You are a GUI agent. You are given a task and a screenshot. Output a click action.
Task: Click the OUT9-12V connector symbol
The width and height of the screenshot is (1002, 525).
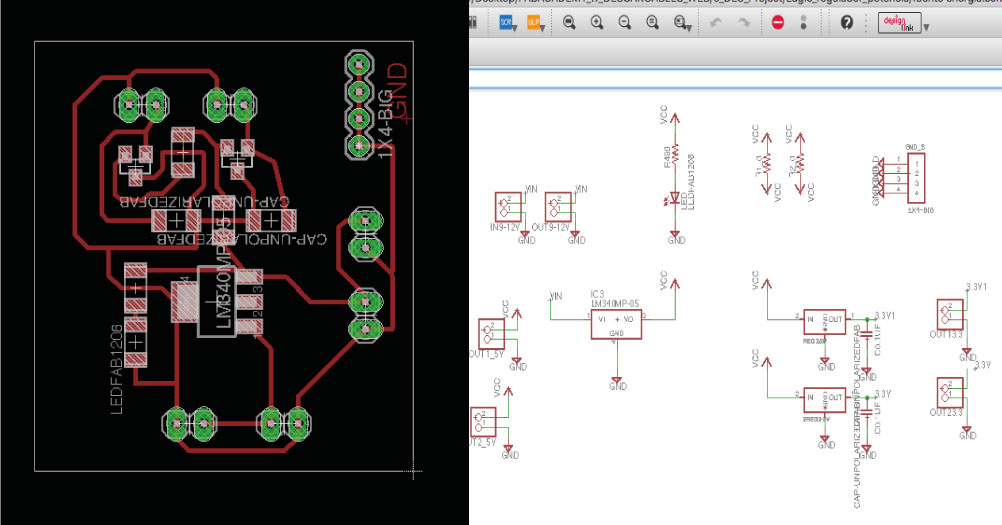pyautogui.click(x=559, y=208)
